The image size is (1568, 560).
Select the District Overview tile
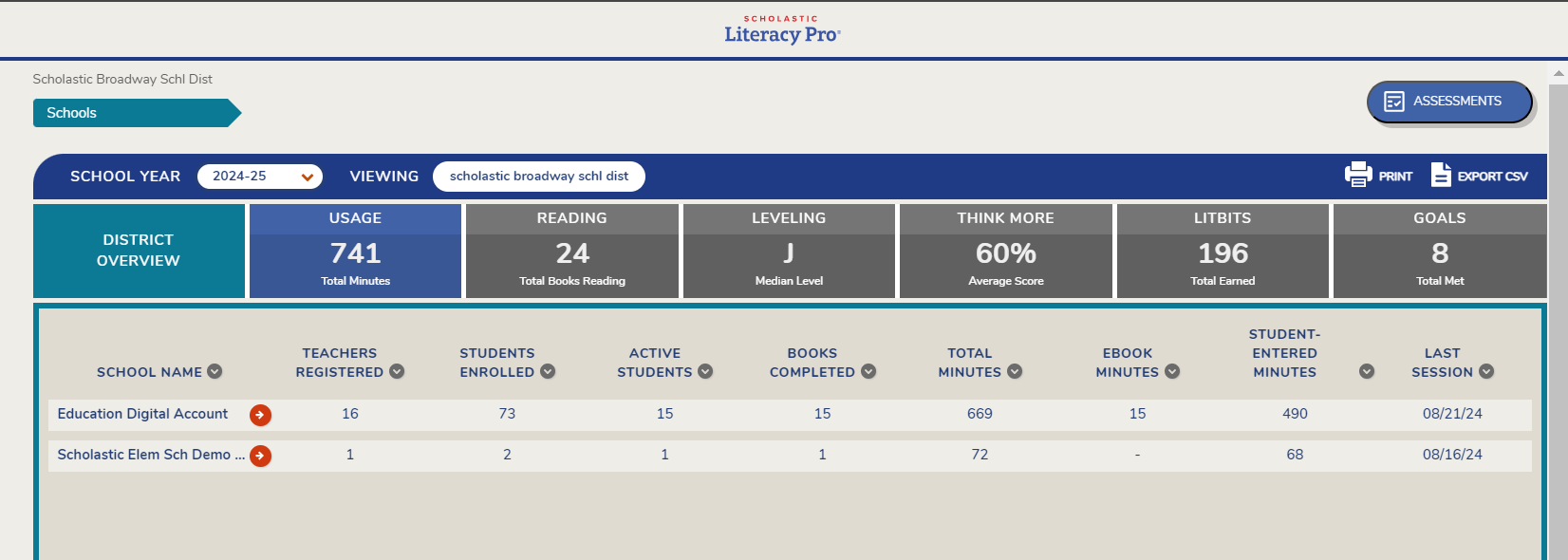pos(139,251)
